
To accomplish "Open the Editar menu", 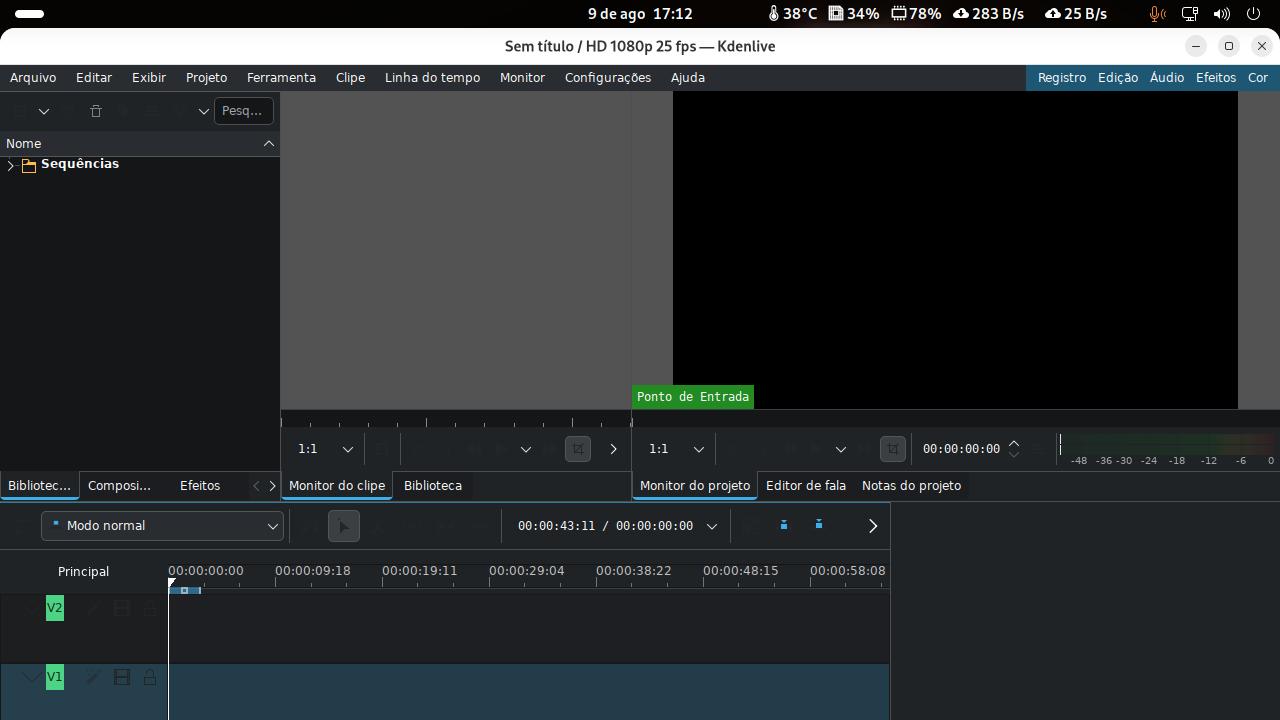I will (94, 77).
